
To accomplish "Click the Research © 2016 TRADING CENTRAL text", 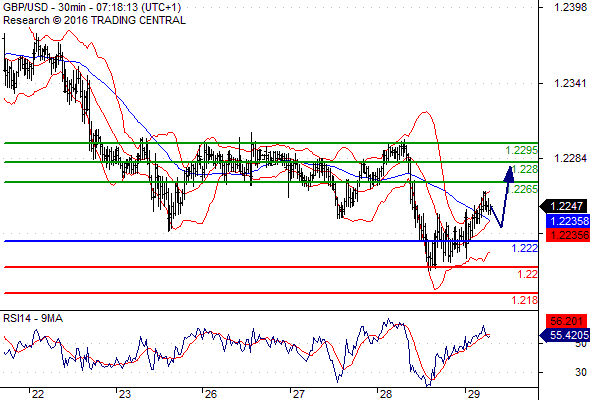I will tap(94, 20).
